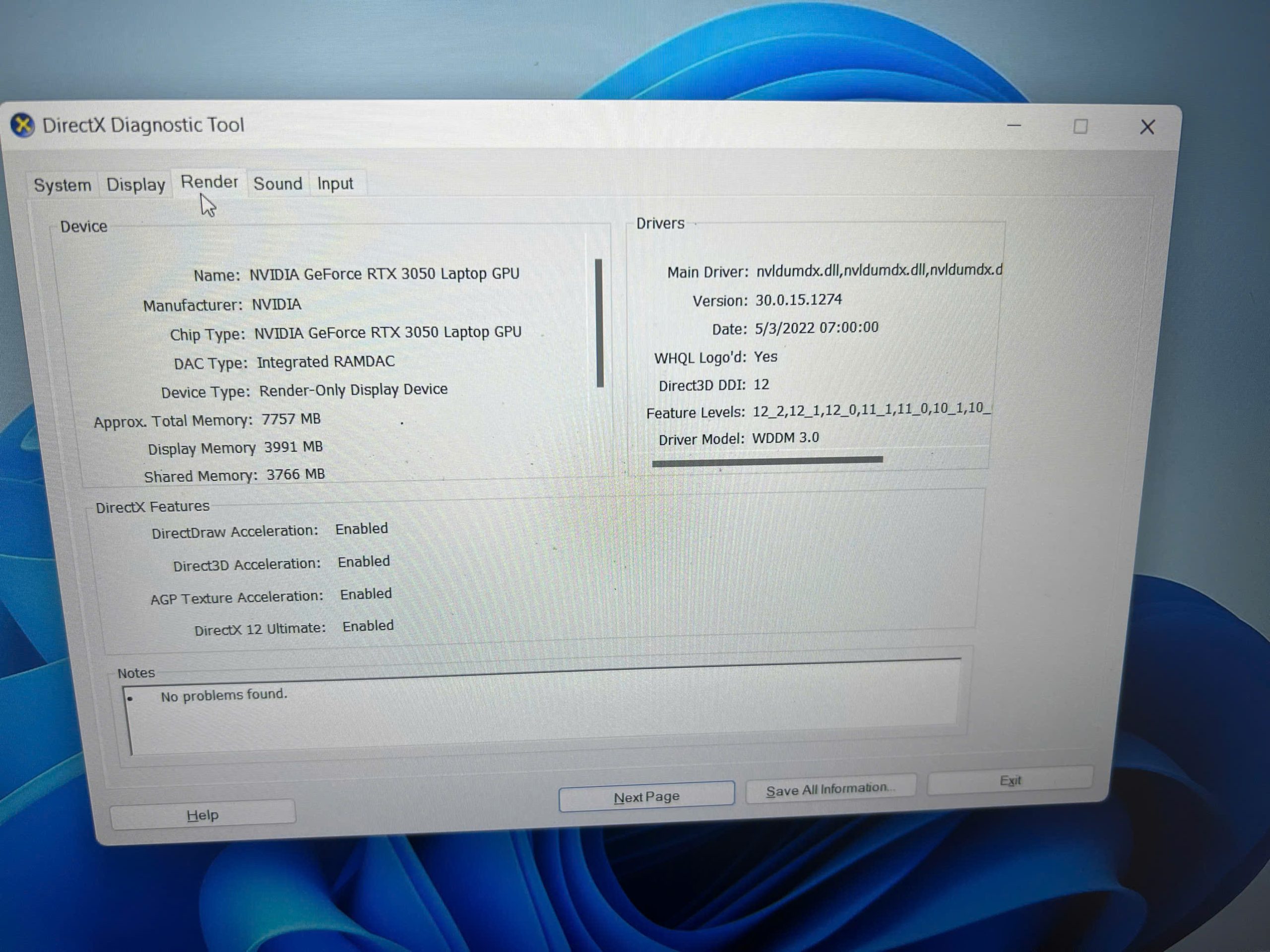The width and height of the screenshot is (1270, 952).
Task: Click the main driver 'nvldumdx.dll' value
Action: point(879,270)
